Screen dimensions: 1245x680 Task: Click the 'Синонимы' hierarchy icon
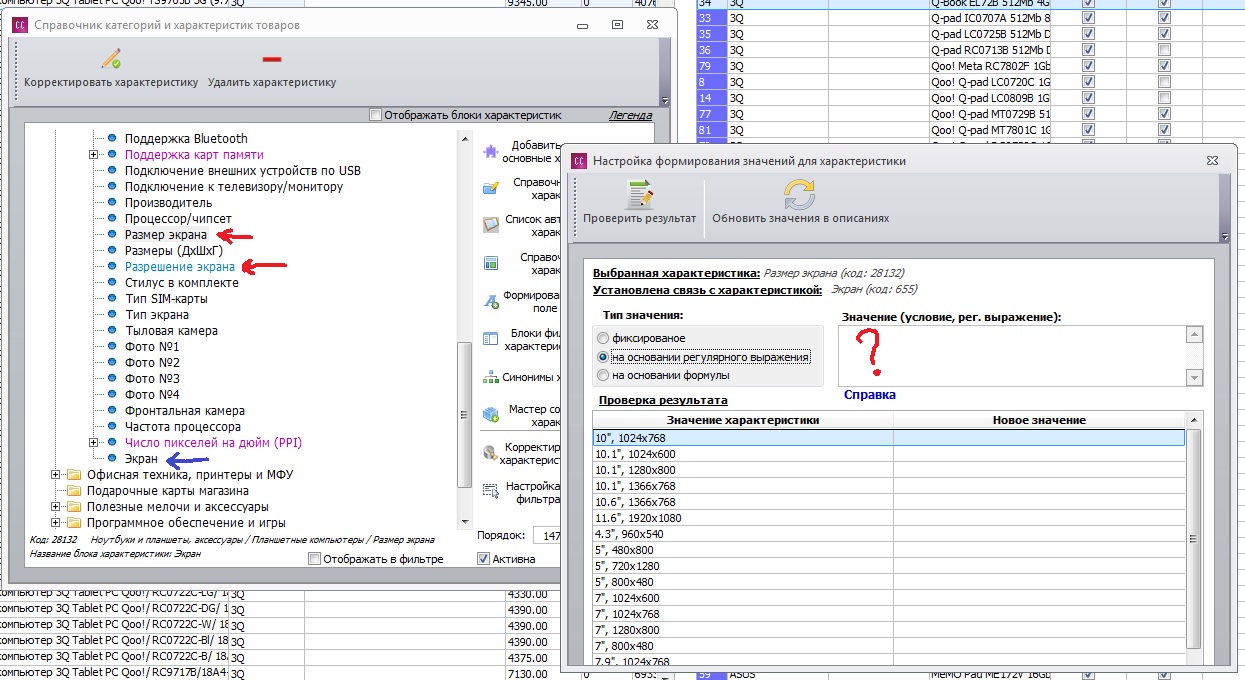point(490,378)
